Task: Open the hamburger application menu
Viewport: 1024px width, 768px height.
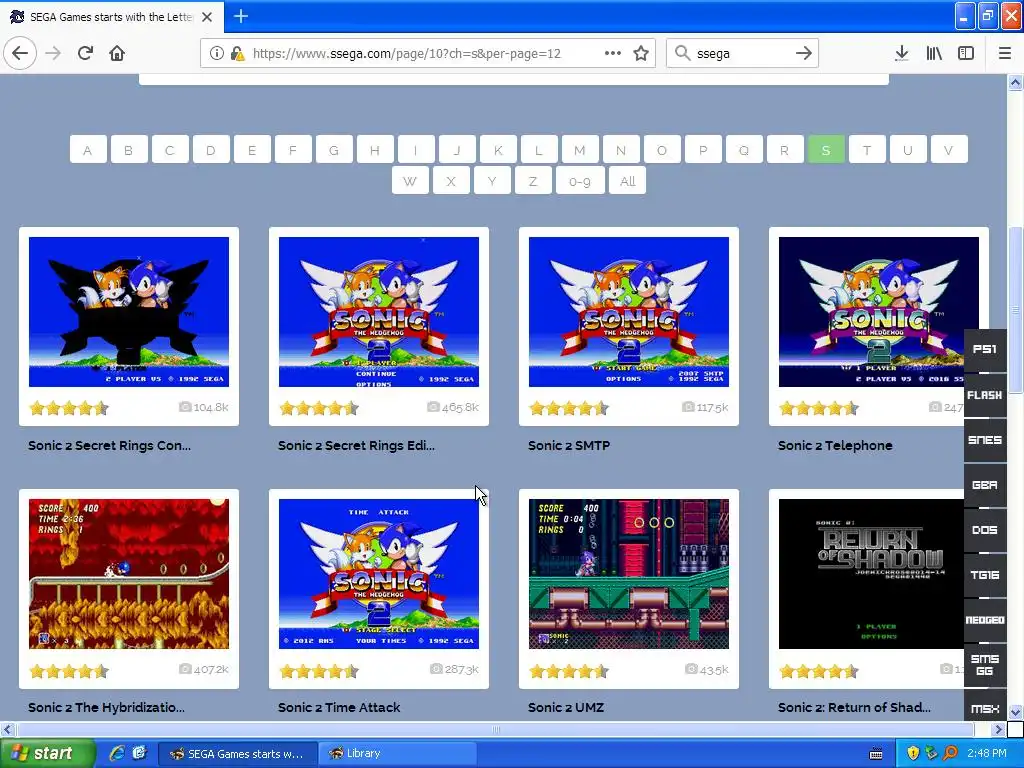Action: point(1004,53)
